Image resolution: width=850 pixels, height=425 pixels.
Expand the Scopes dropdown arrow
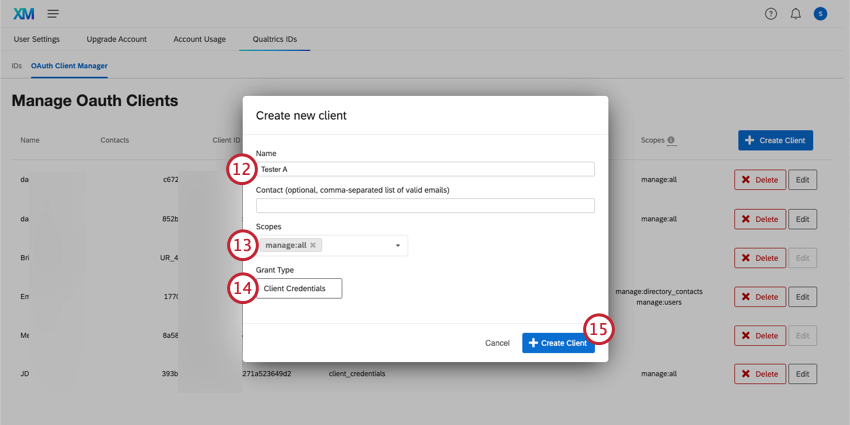coord(397,245)
